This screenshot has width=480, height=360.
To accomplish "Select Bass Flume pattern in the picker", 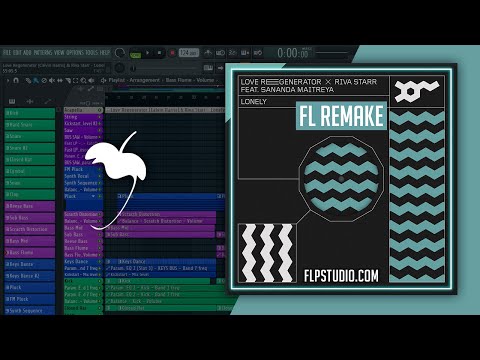I will point(30,253).
